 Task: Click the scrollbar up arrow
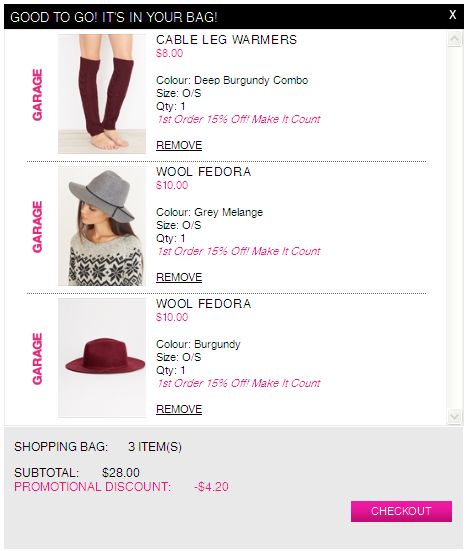point(454,38)
